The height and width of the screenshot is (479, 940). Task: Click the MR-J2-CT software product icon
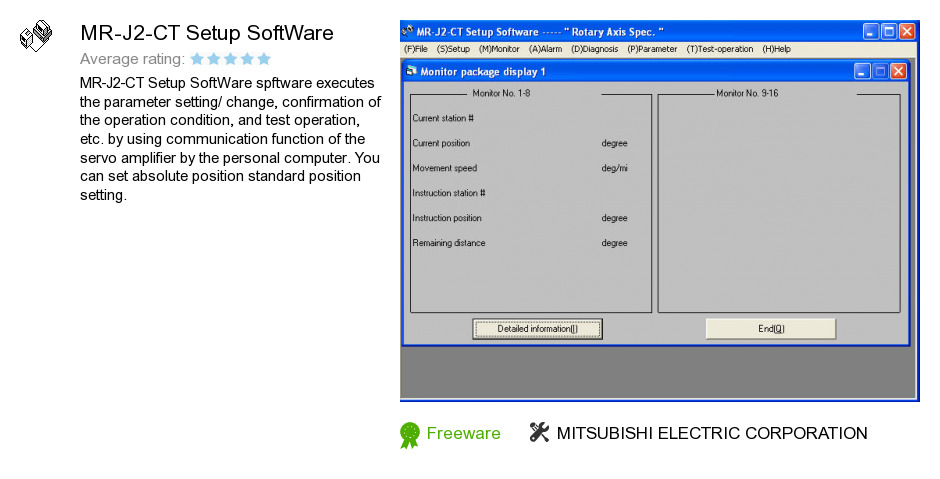(36, 36)
